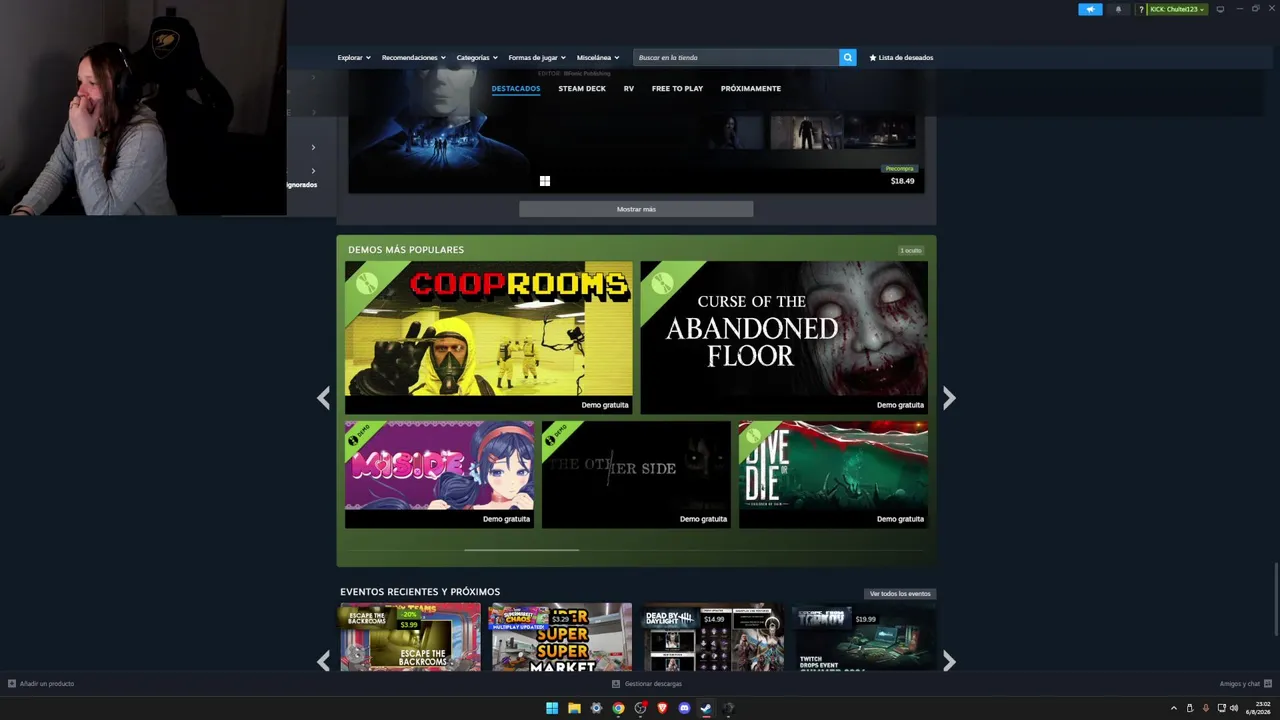Show previous events in carousel

pyautogui.click(x=323, y=661)
